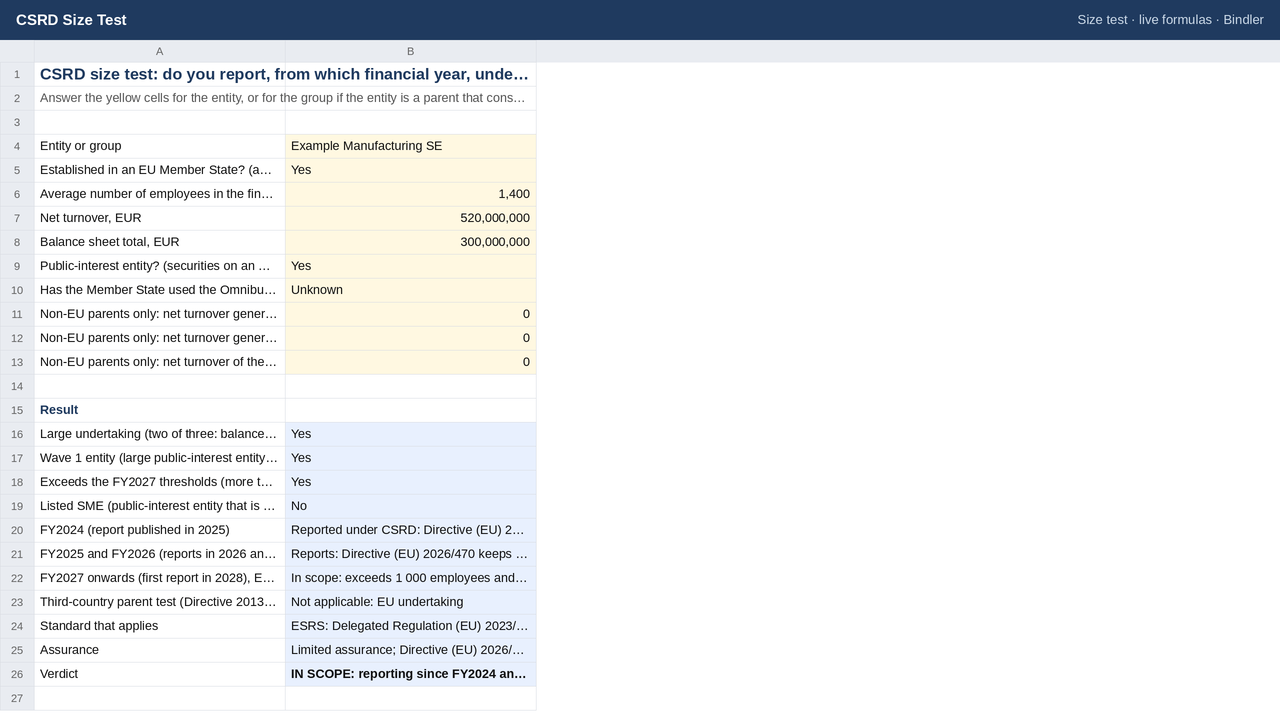Image resolution: width=1280 pixels, height=720 pixels.
Task: Open the title cell starting 'CSRD size test: do you report'
Action: click(x=285, y=74)
